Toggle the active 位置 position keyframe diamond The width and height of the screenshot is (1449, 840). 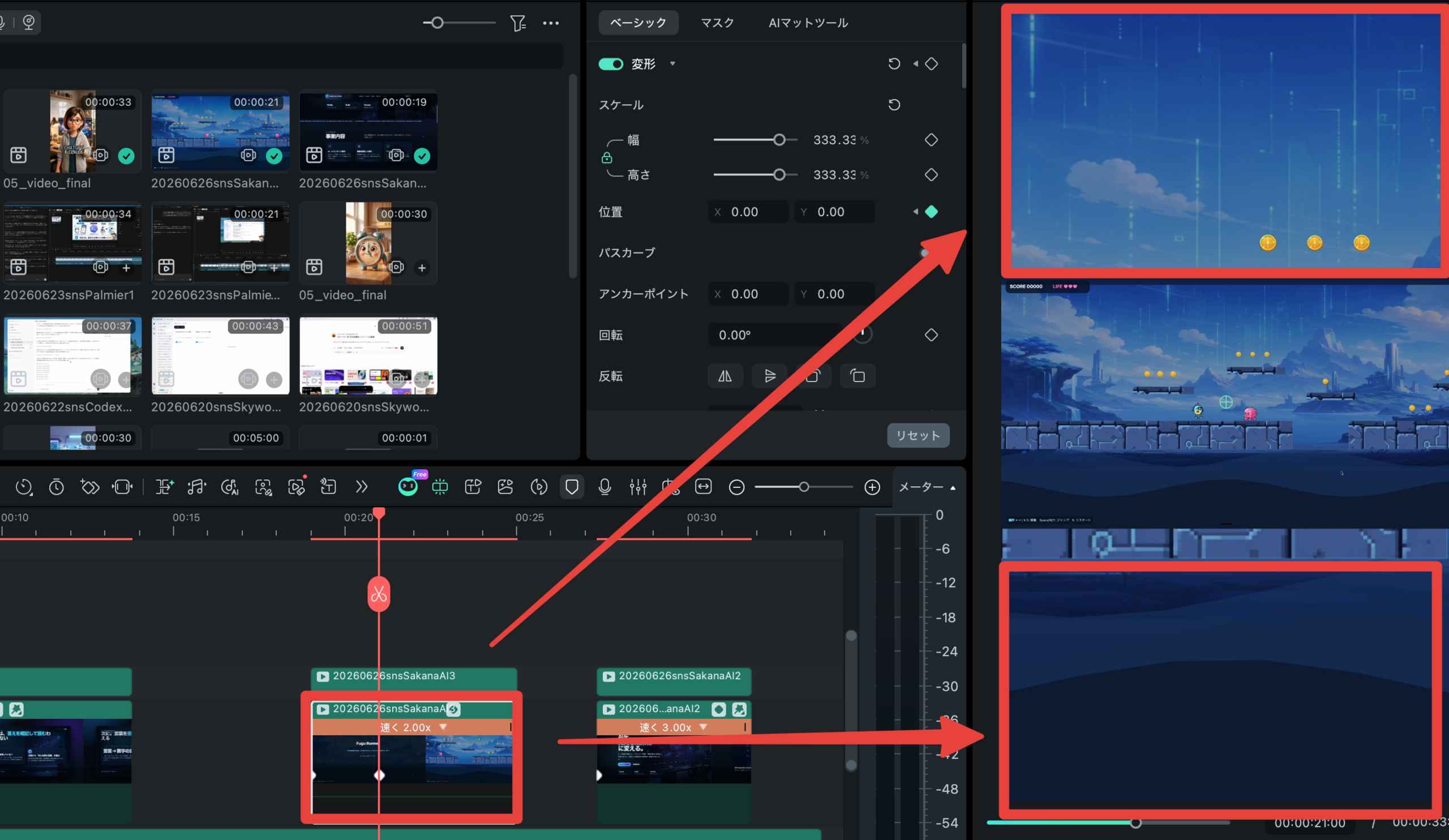pos(932,212)
